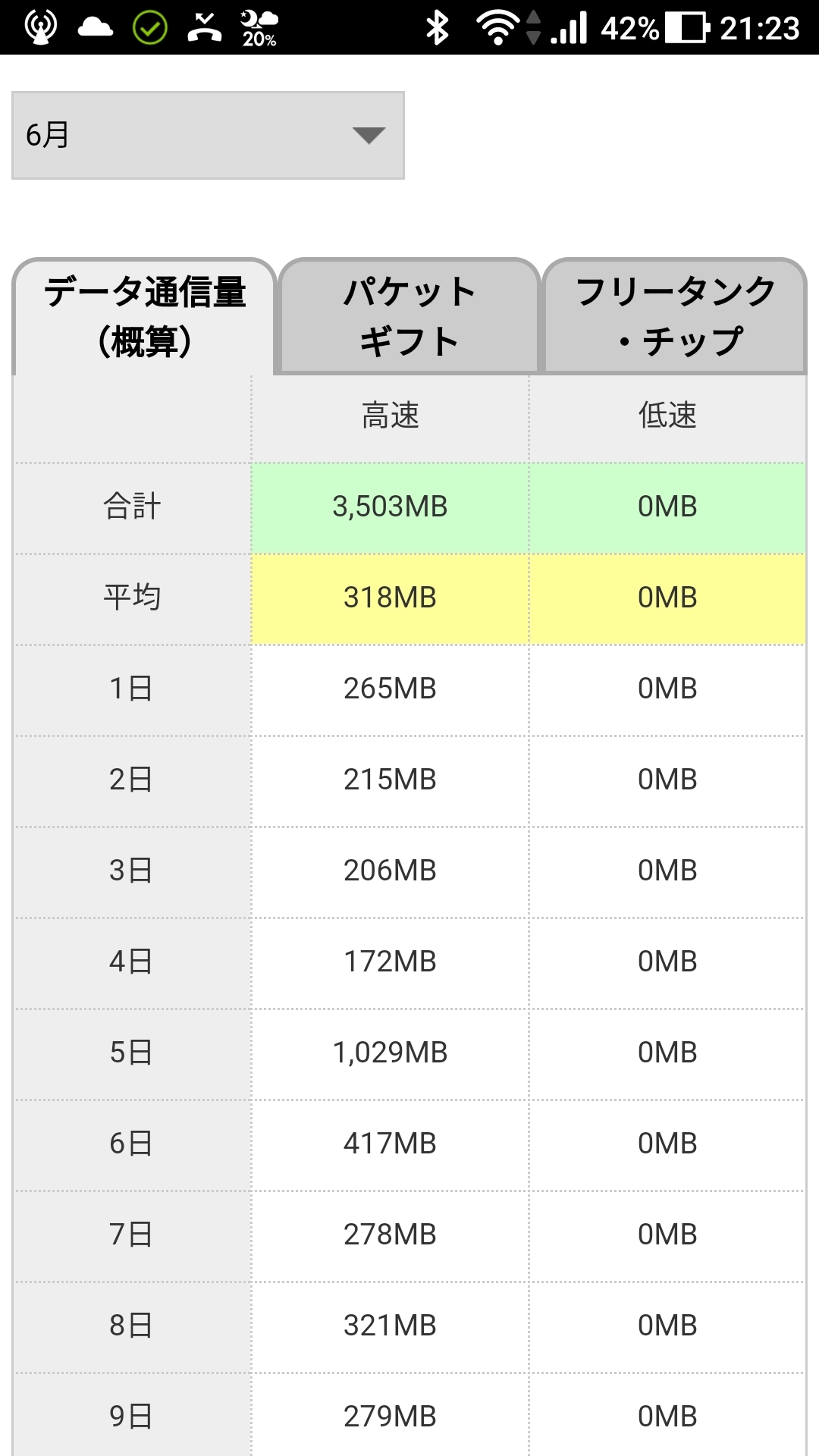Image resolution: width=819 pixels, height=1456 pixels.
Task: Tap the 1日 row date label
Action: (x=132, y=689)
